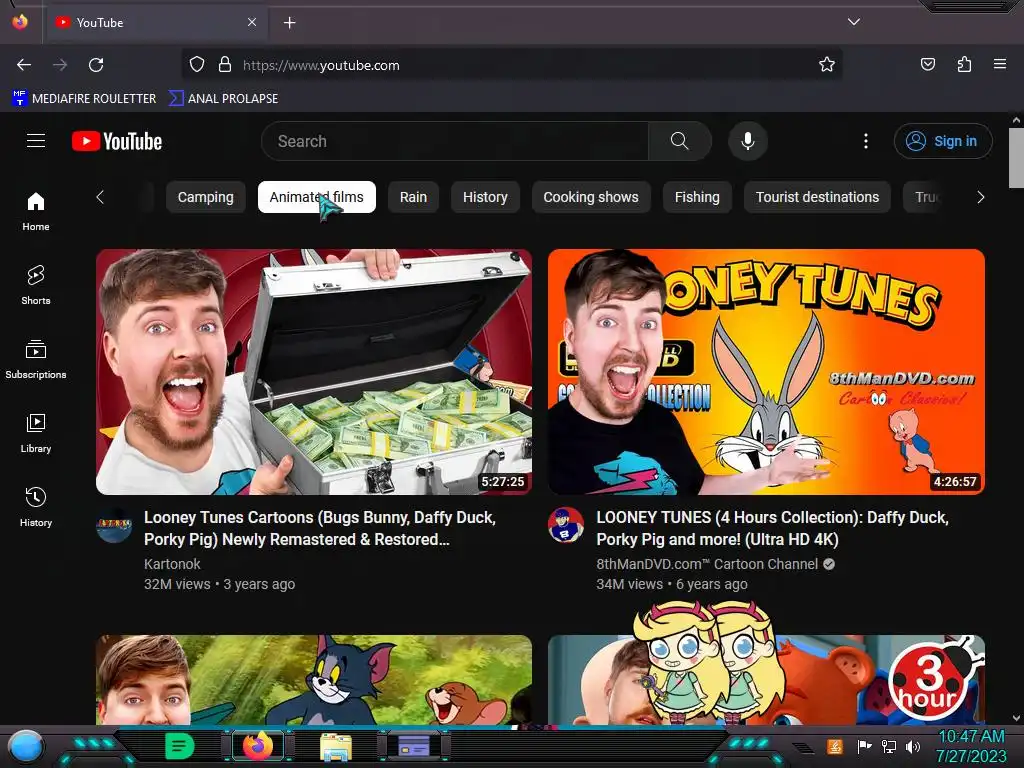Click the volume speaker tray icon
The height and width of the screenshot is (768, 1024).
(x=913, y=746)
